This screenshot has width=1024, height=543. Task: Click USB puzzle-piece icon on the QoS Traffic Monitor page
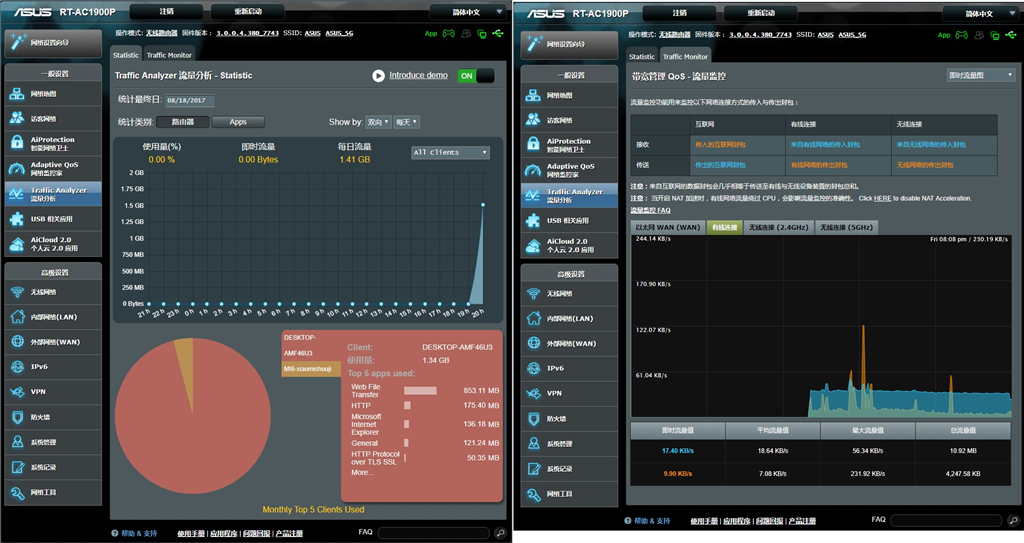click(x=534, y=220)
